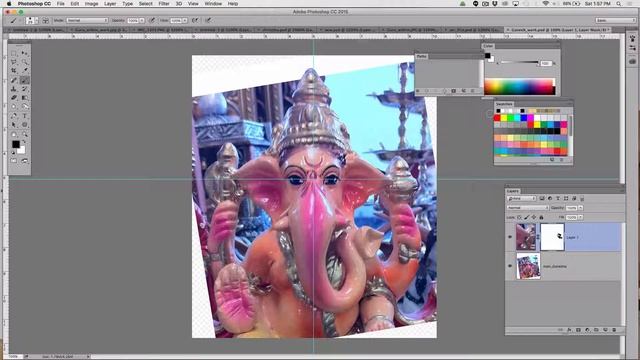
Task: Delete layer with trash icon in Layers
Action: (614, 330)
